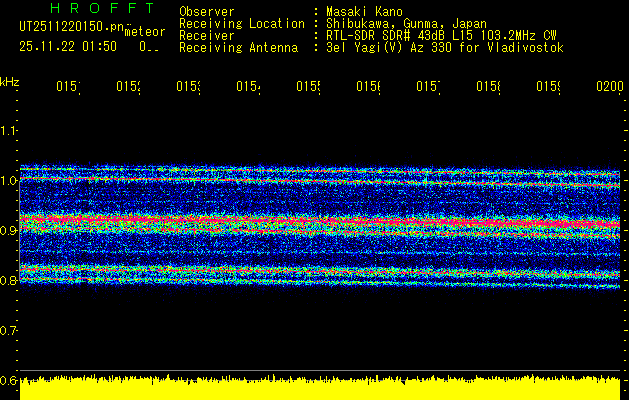Click the 0.9 frequency axis tick

(9, 230)
